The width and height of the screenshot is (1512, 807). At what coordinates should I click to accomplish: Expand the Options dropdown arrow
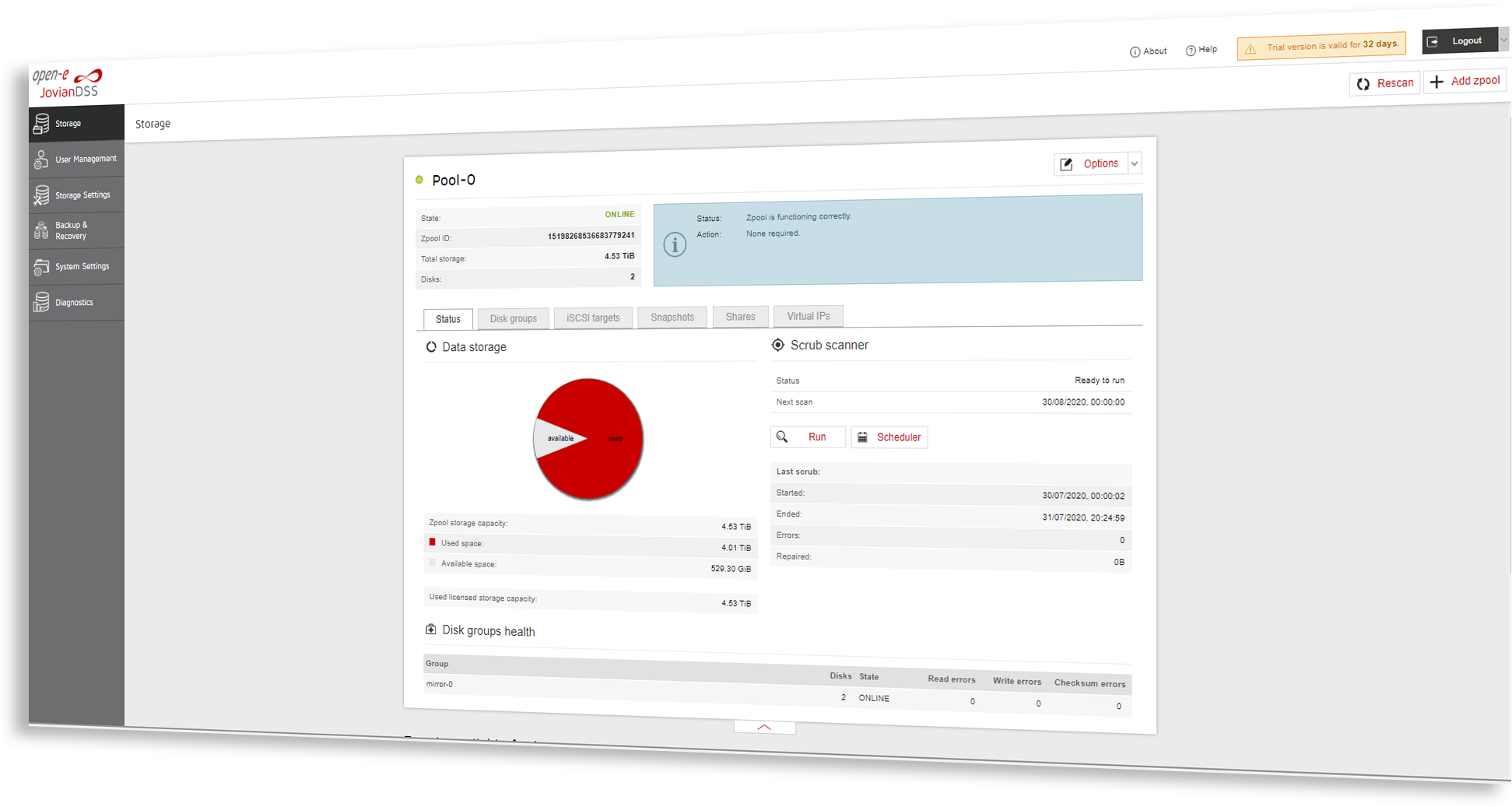tap(1135, 164)
